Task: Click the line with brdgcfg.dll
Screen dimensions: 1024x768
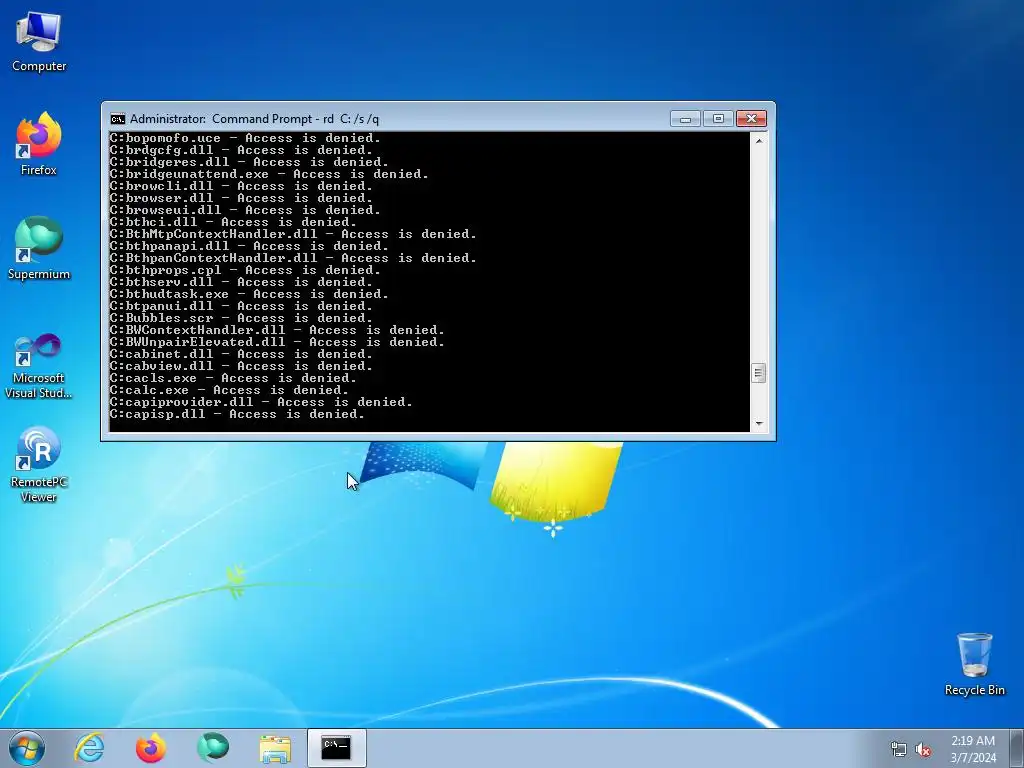Action: click(x=240, y=150)
